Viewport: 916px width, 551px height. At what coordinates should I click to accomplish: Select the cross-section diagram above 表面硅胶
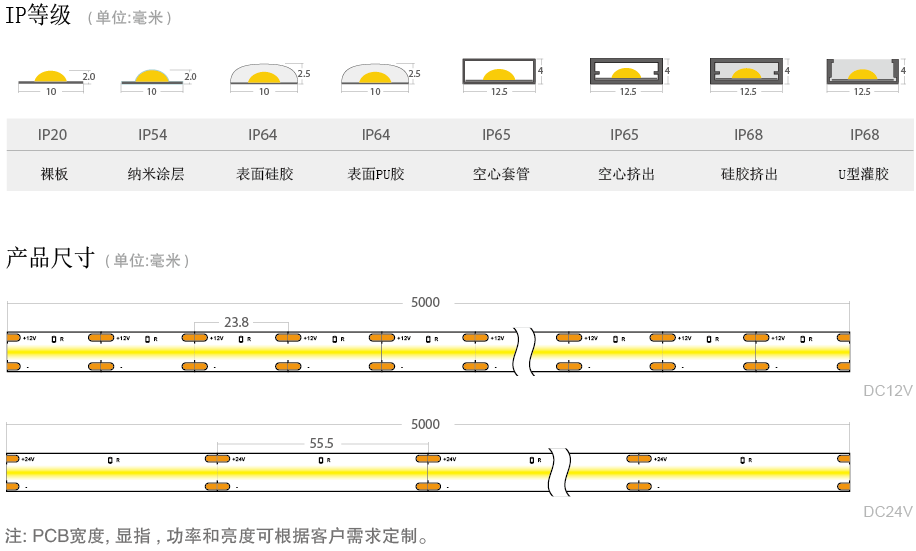click(264, 76)
